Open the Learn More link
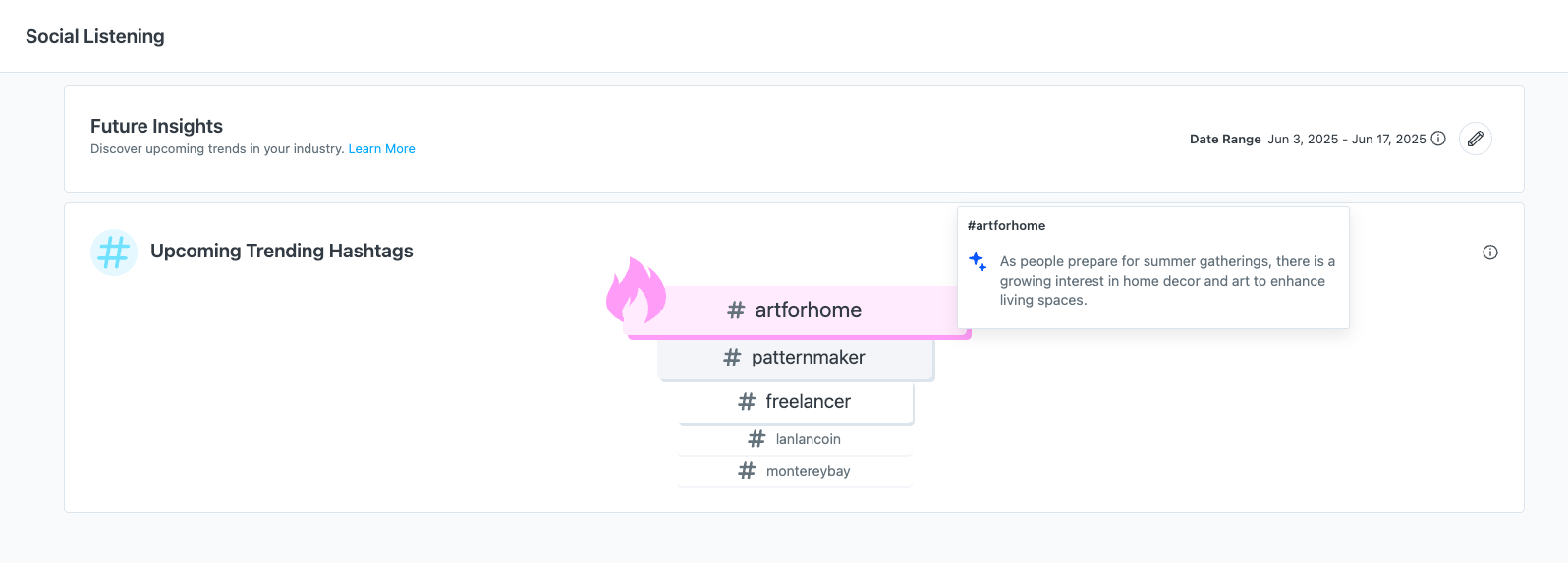 (381, 149)
